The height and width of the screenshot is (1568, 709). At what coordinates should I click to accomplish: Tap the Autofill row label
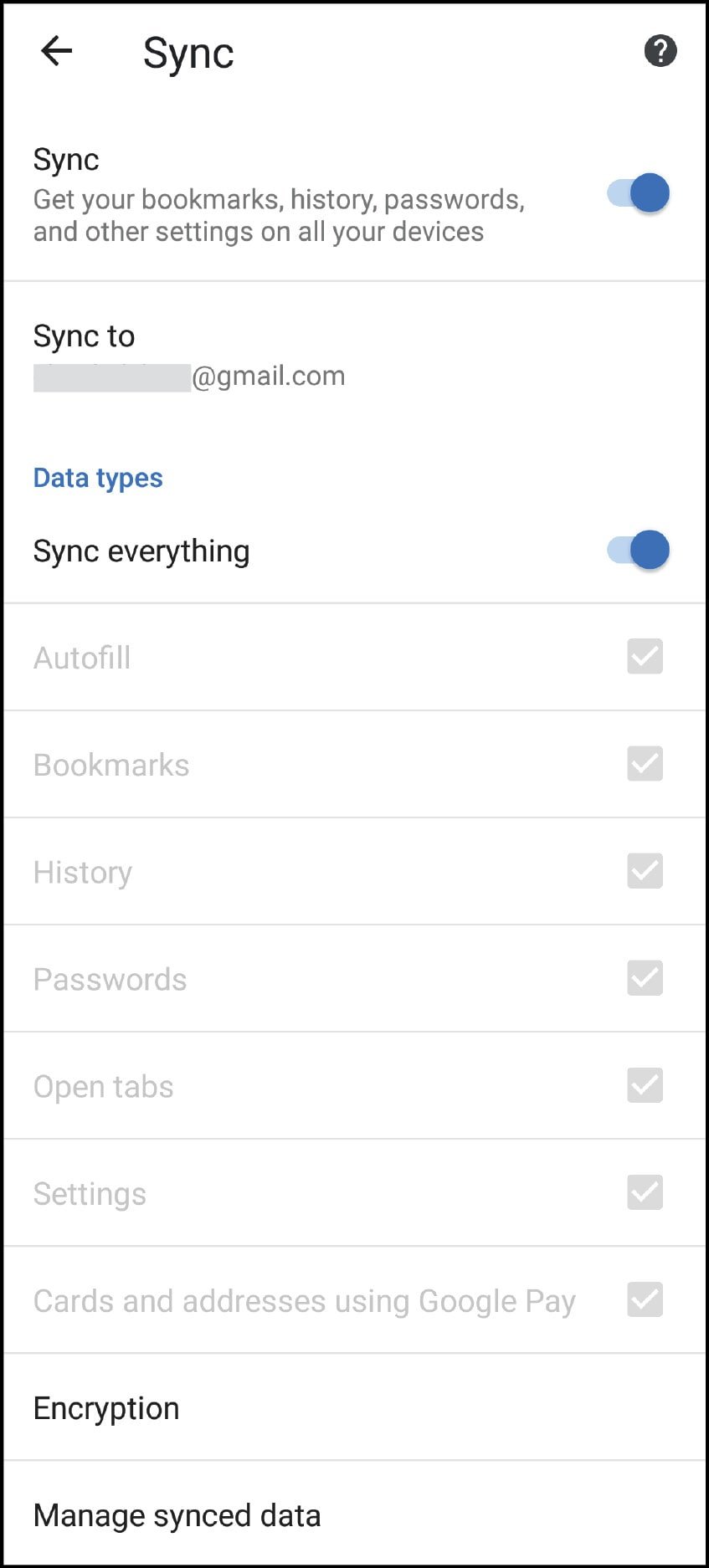82,658
